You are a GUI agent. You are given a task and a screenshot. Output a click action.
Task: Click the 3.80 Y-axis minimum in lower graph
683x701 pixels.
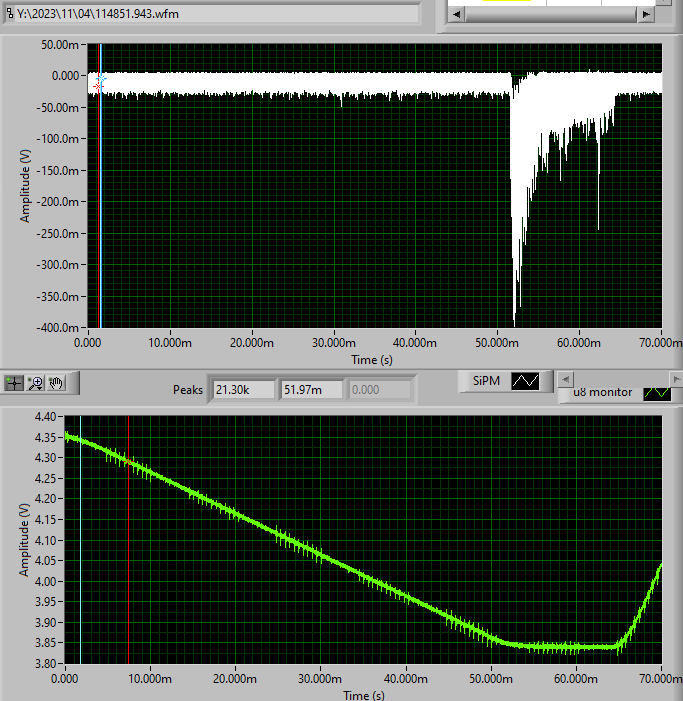tap(46, 663)
